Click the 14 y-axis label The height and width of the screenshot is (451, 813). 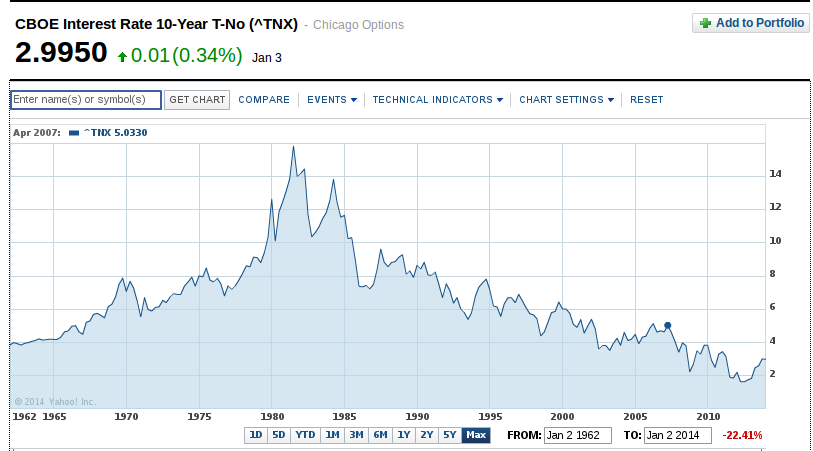pyautogui.click(x=776, y=174)
